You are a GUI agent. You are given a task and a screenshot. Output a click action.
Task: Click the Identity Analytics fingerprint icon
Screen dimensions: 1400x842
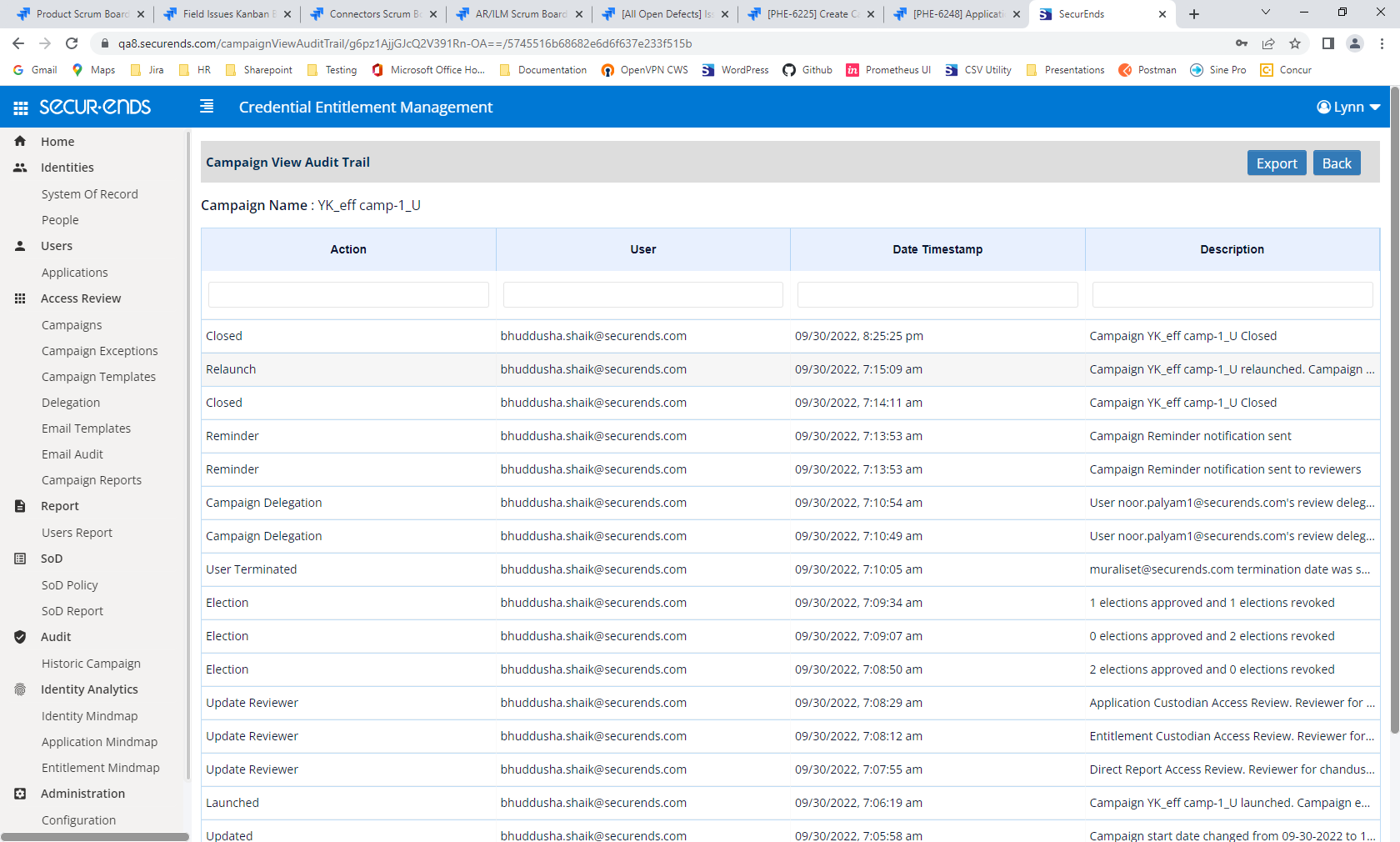point(19,689)
